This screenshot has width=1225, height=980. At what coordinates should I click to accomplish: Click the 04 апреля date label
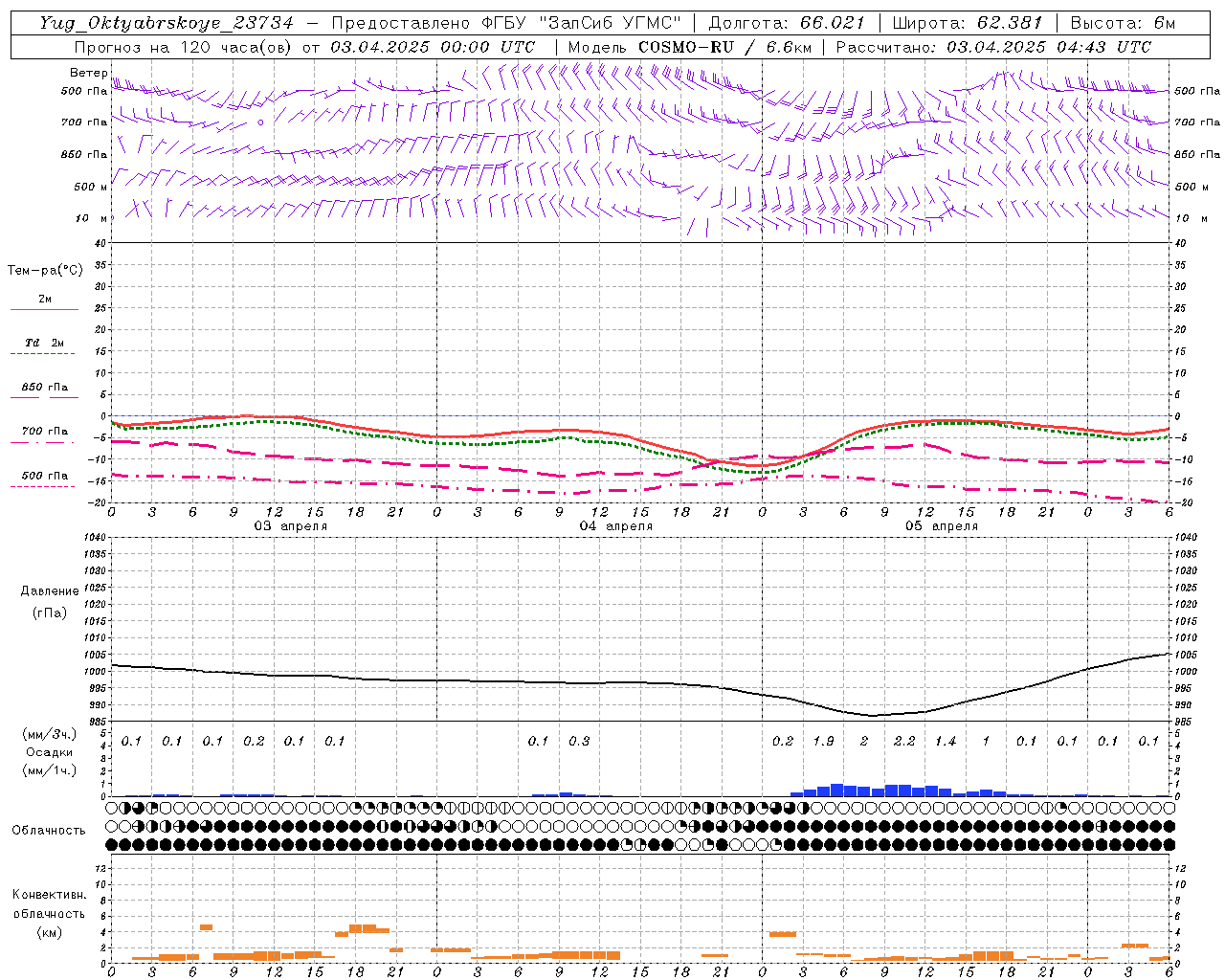(615, 526)
